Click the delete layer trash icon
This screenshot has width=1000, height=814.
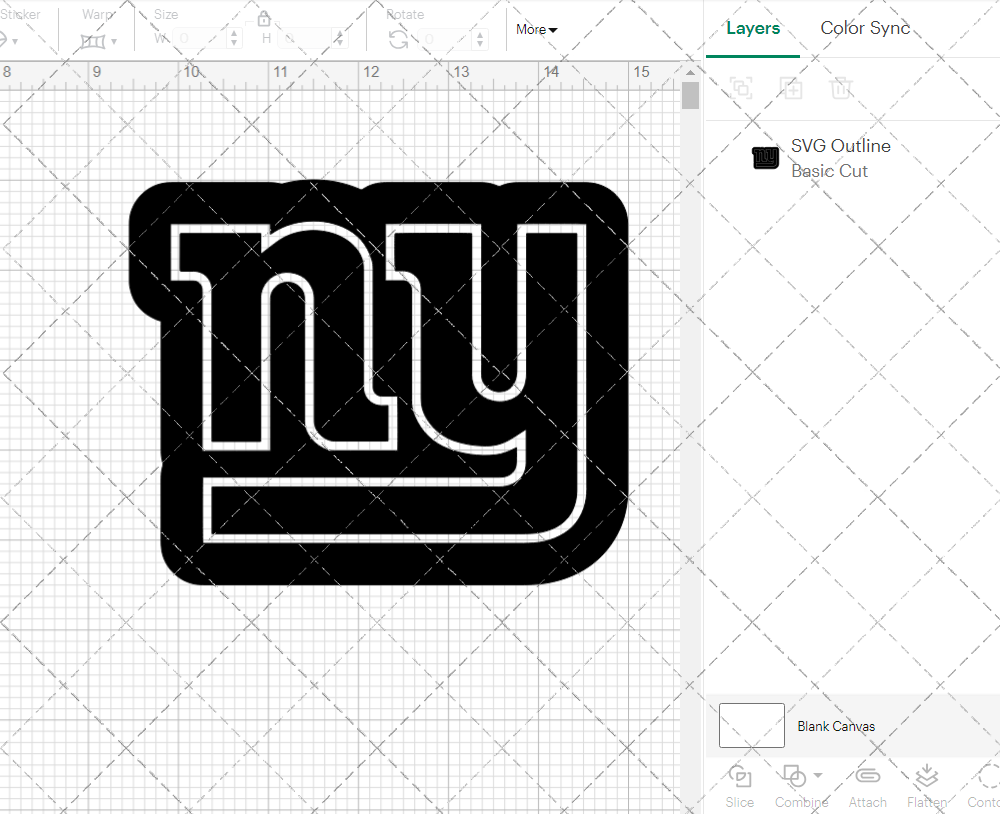841,88
